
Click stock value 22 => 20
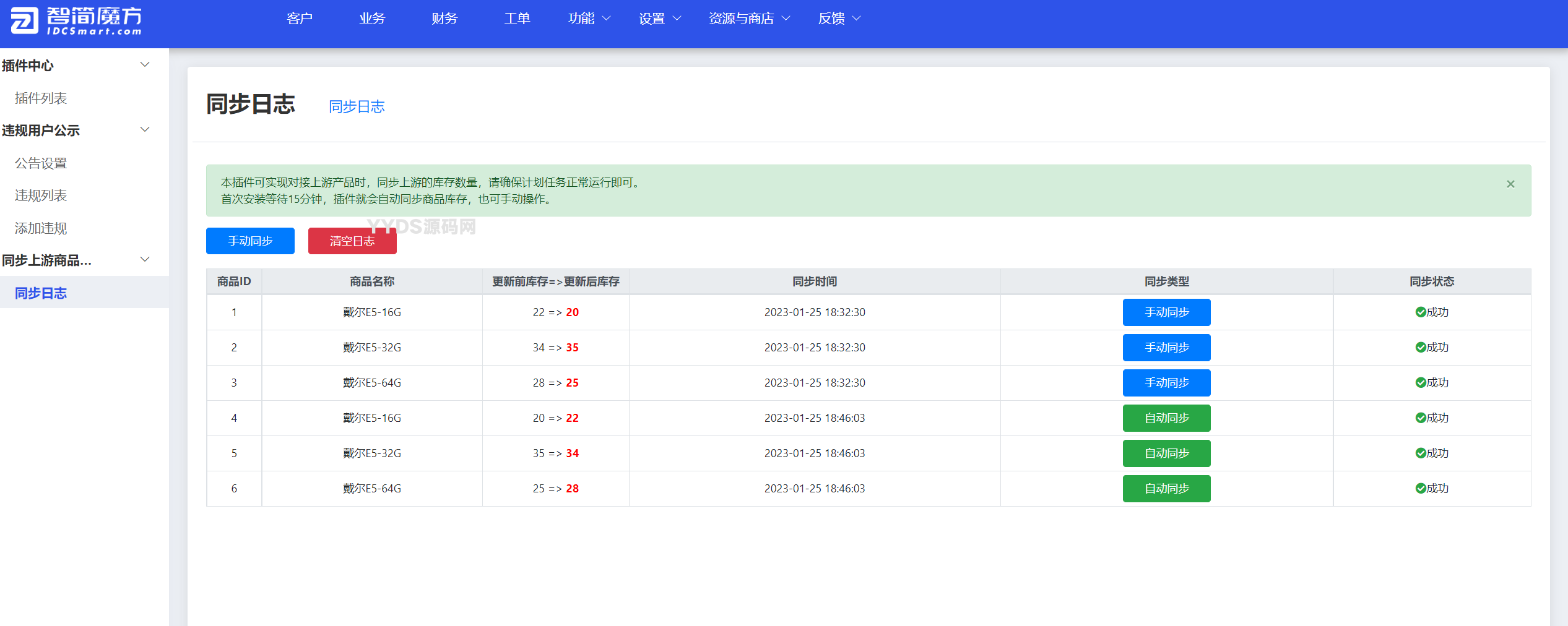point(556,312)
